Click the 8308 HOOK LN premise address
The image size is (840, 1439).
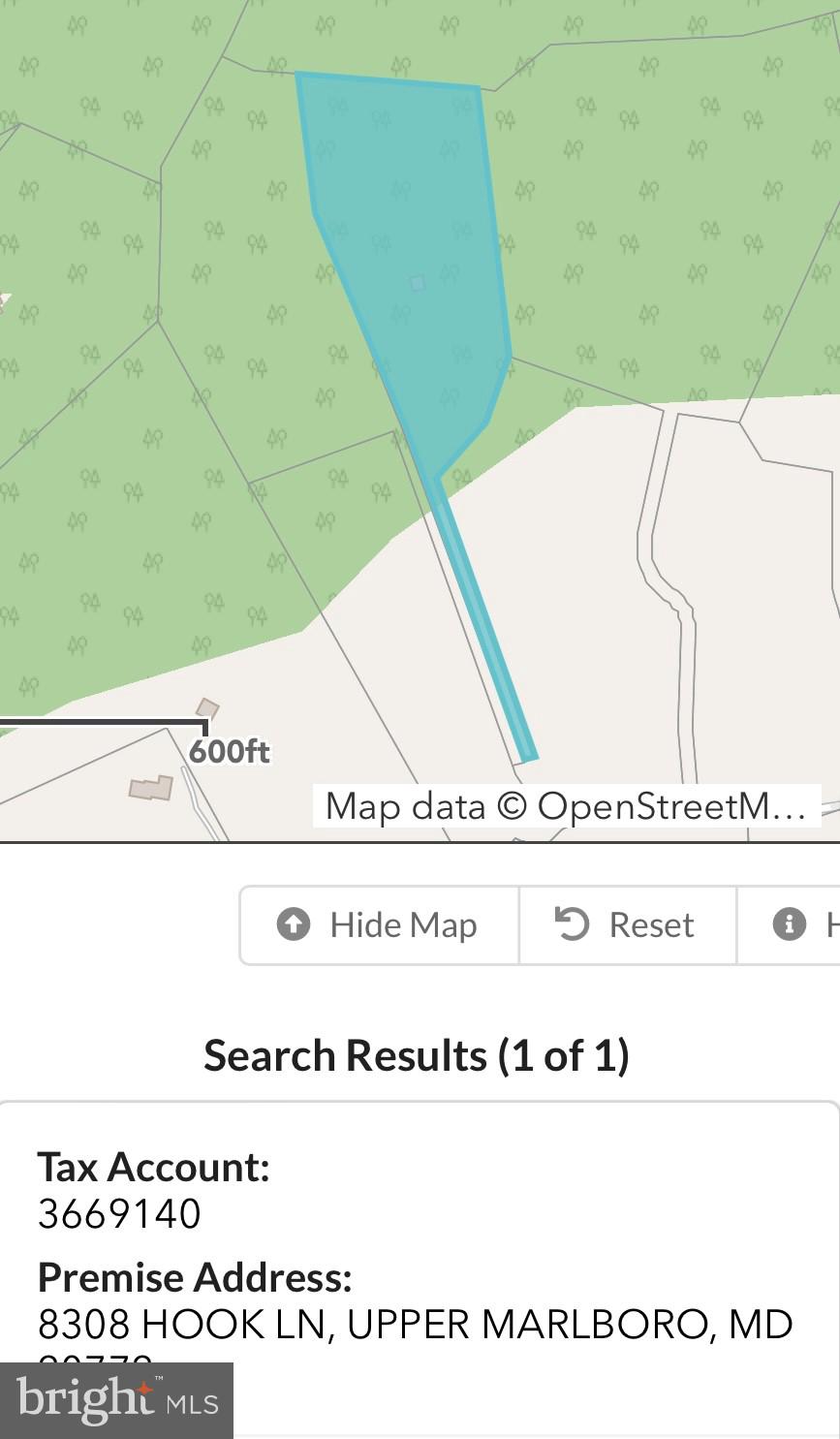tap(415, 1325)
